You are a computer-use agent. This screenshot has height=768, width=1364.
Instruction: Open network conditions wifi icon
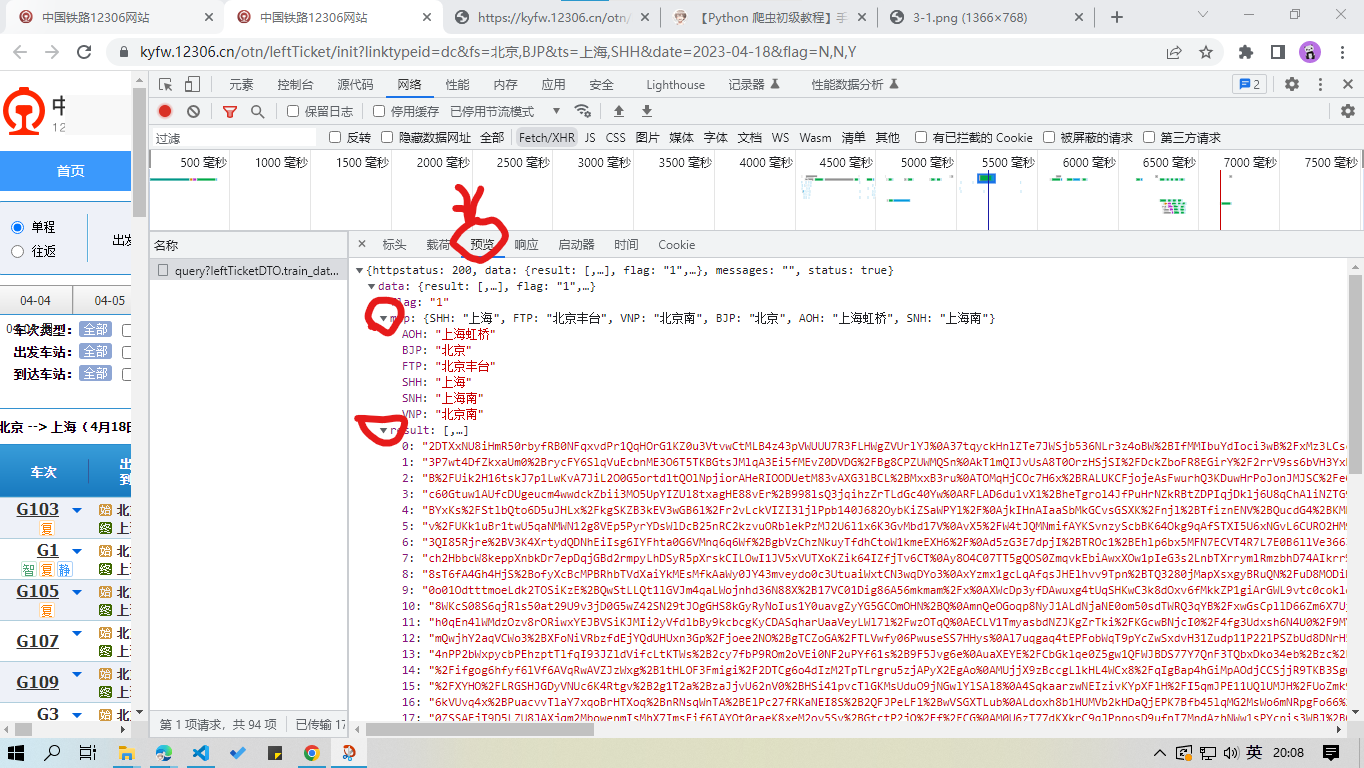tap(583, 111)
